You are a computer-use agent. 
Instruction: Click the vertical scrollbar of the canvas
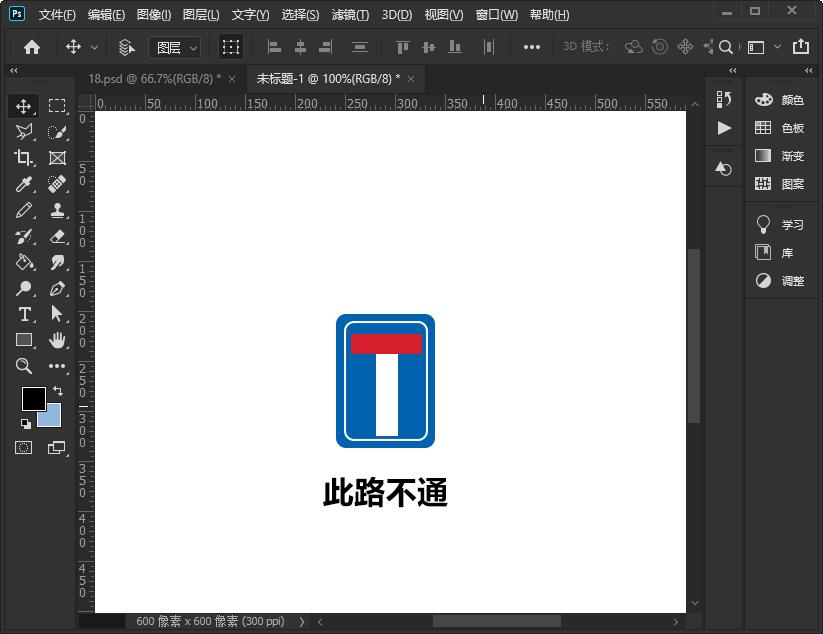point(694,336)
